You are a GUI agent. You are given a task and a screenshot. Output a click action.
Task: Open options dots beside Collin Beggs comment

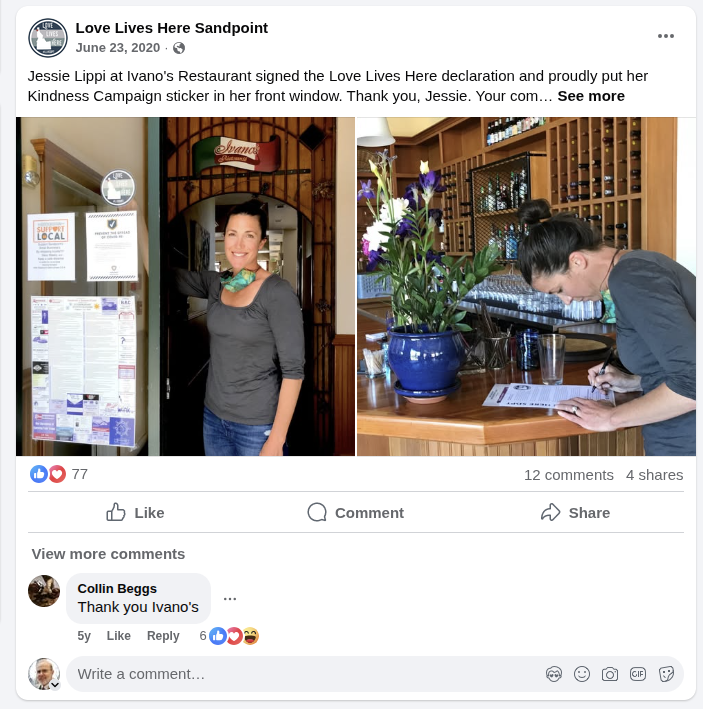pyautogui.click(x=230, y=599)
